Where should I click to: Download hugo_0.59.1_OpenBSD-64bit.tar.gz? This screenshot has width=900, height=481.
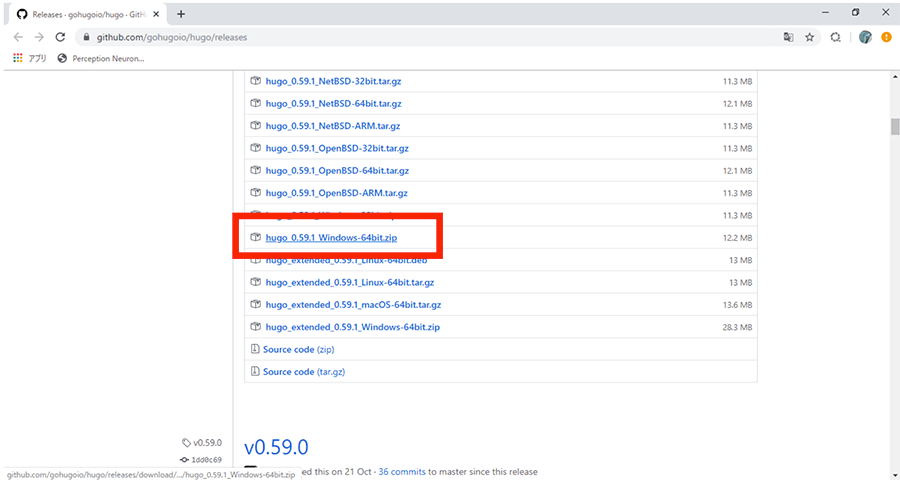(337, 171)
